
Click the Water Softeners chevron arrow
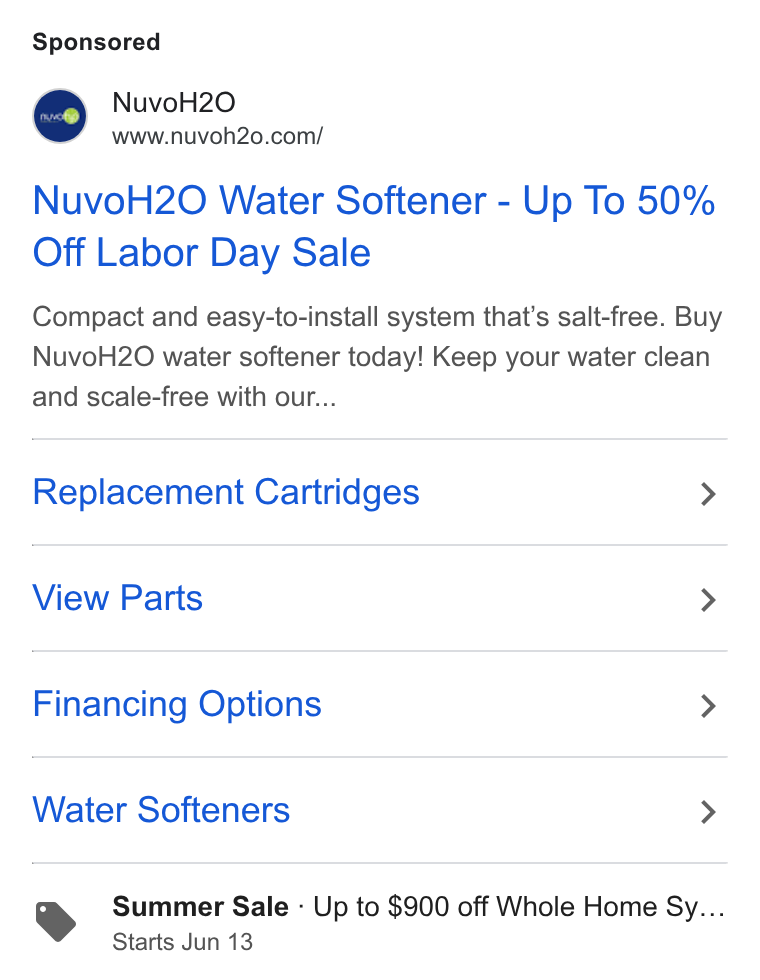point(708,812)
